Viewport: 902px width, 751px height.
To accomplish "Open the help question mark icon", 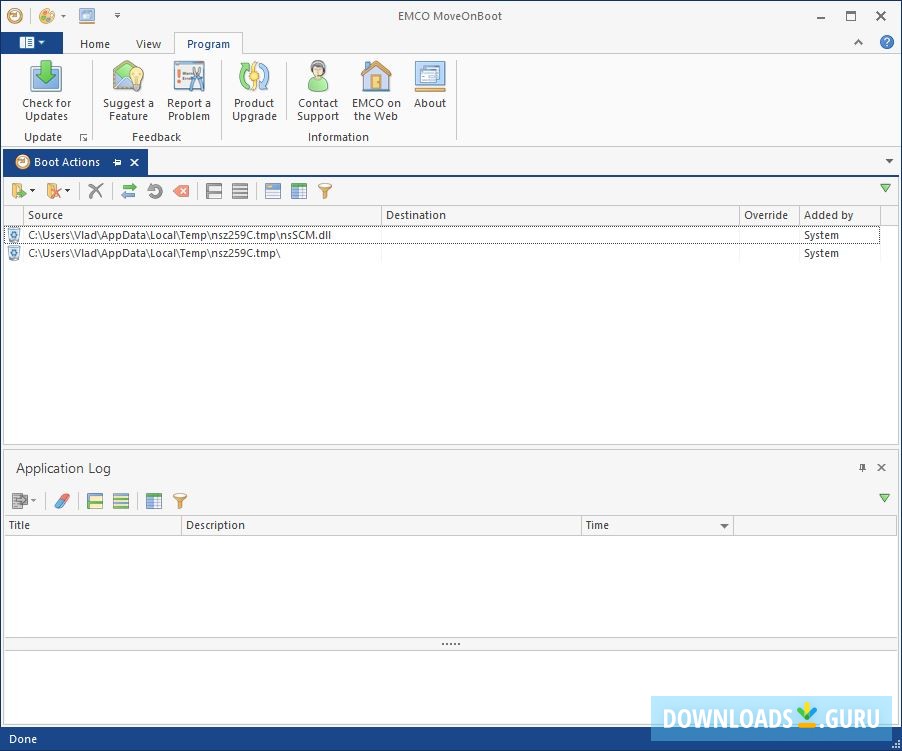I will click(x=886, y=42).
